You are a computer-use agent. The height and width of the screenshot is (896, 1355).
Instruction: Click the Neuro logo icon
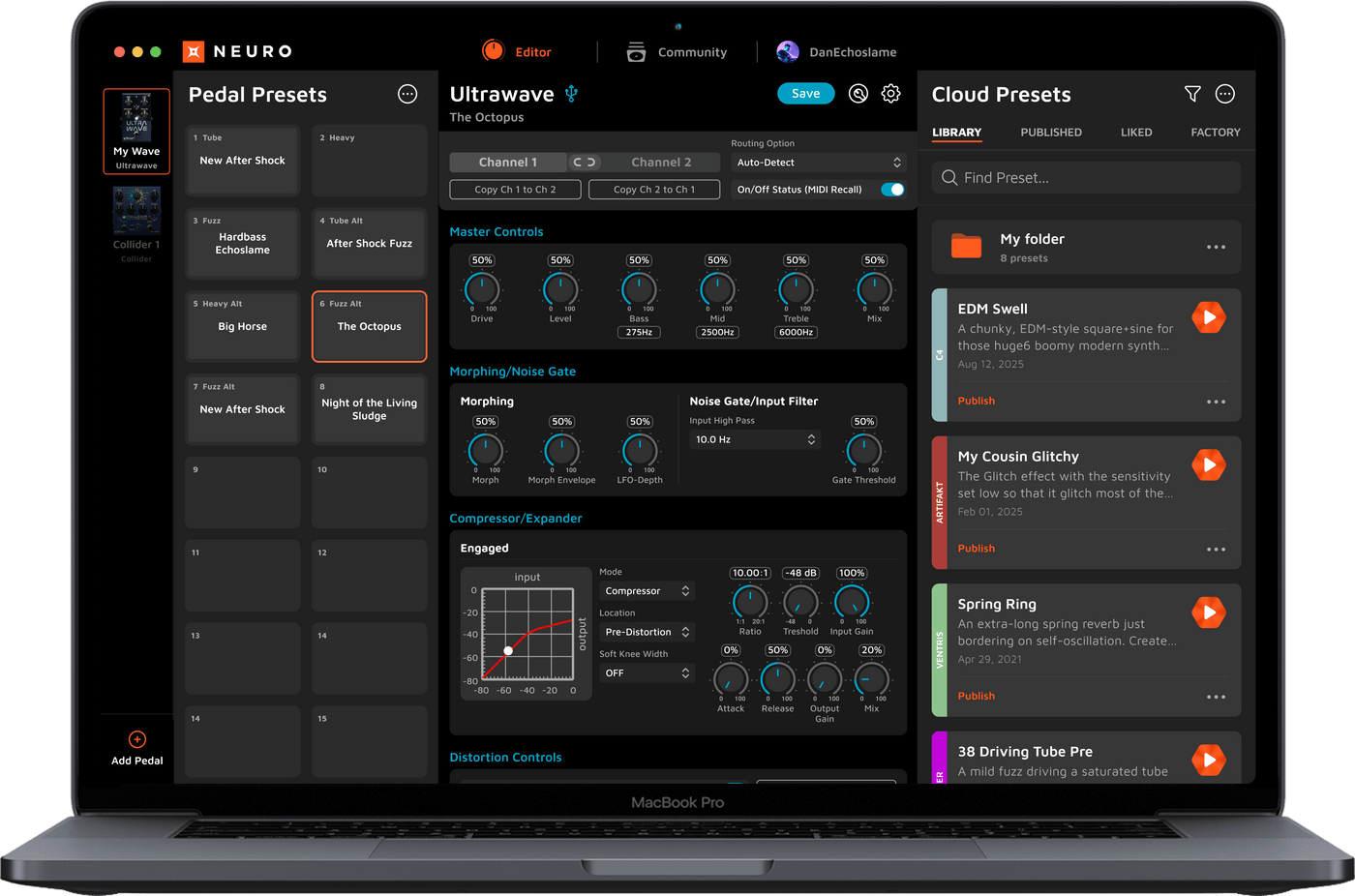tap(194, 51)
